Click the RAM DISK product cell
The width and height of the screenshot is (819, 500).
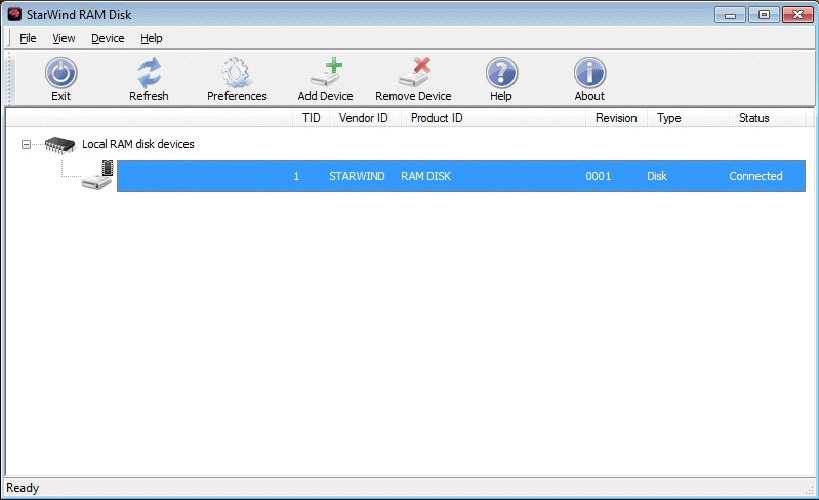(x=426, y=176)
